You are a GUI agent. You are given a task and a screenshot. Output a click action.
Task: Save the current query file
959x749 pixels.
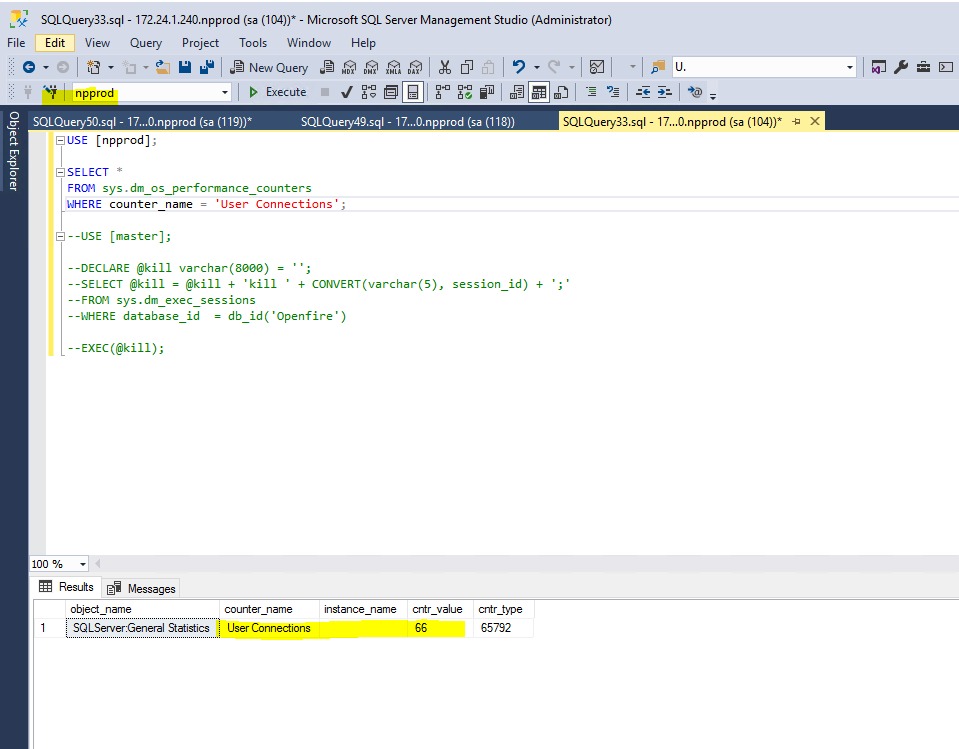click(185, 67)
